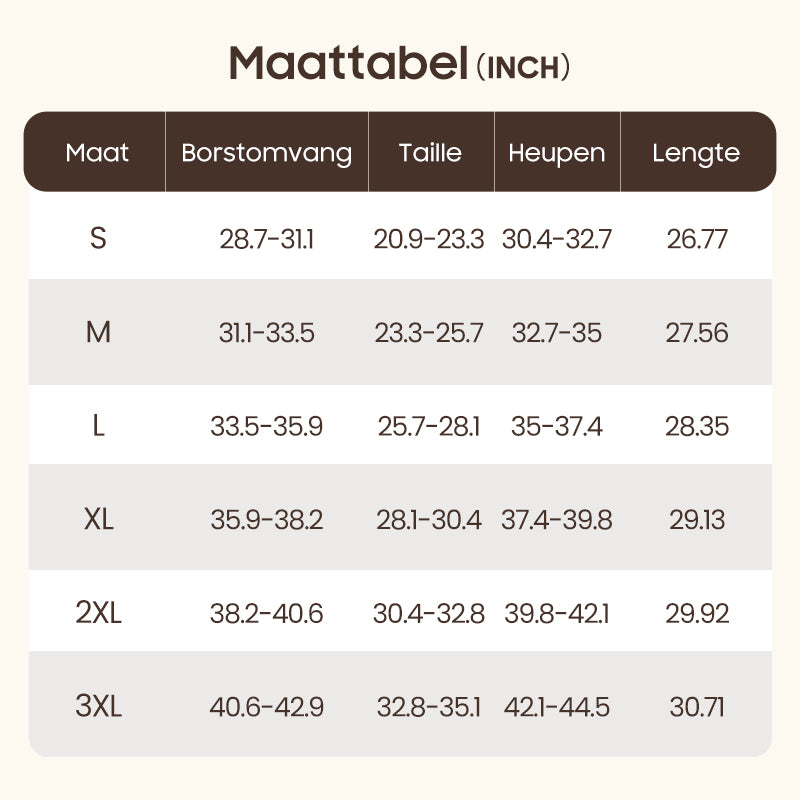Click the 3XL size label
800x800 pixels.
tap(98, 707)
